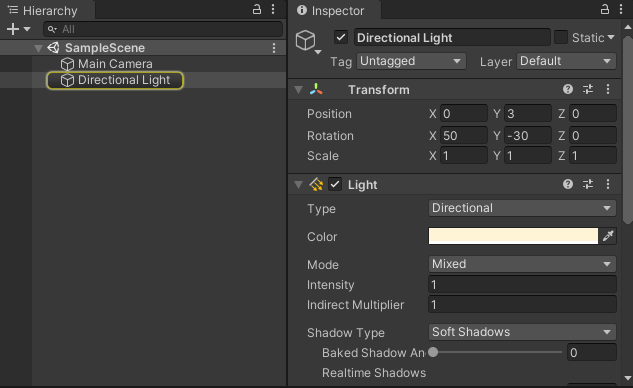This screenshot has height=388, width=633.
Task: Click the Intensity value field
Action: tap(522, 285)
